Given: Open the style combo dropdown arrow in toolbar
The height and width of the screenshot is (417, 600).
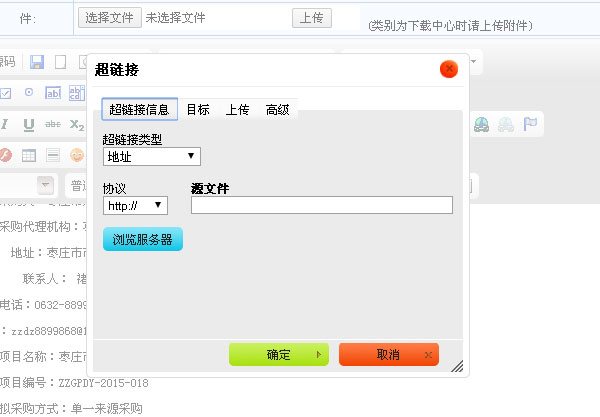Looking at the screenshot, I should (44, 185).
